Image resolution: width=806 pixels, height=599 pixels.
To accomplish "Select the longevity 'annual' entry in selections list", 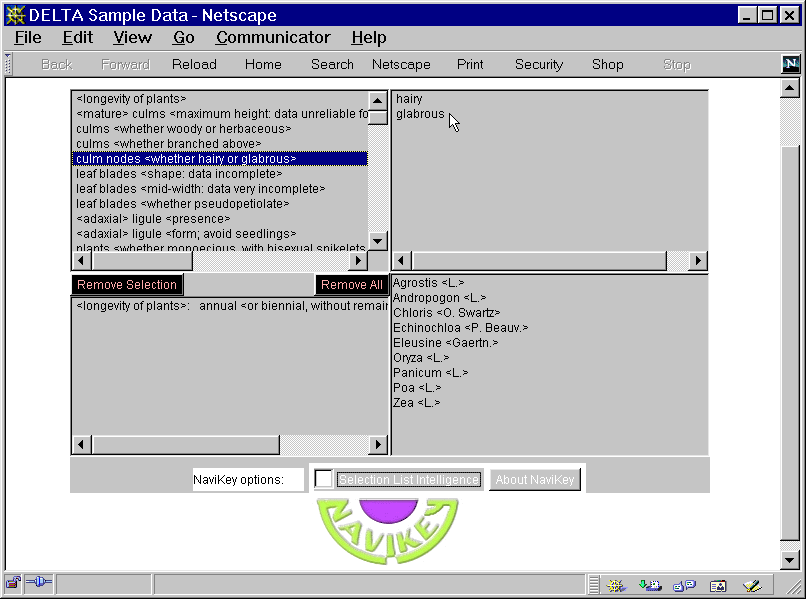I will pos(230,306).
